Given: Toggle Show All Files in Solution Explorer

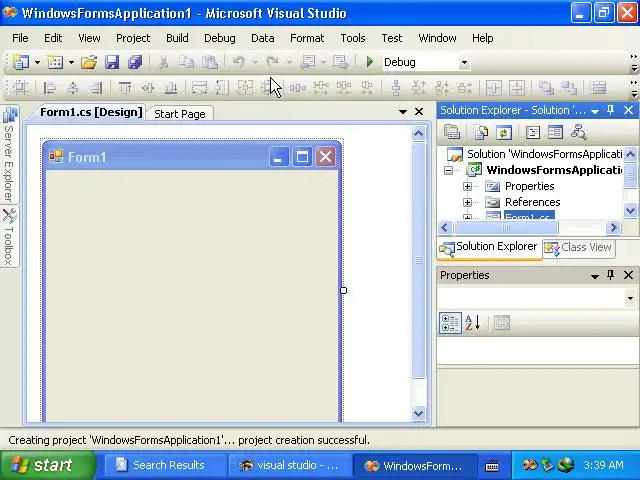Looking at the screenshot, I should [x=481, y=132].
